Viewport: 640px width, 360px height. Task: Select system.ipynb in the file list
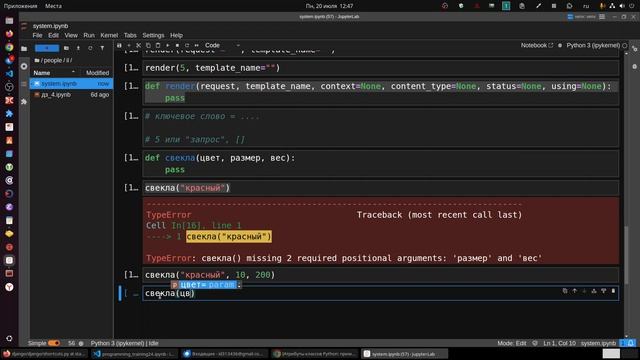click(71, 84)
